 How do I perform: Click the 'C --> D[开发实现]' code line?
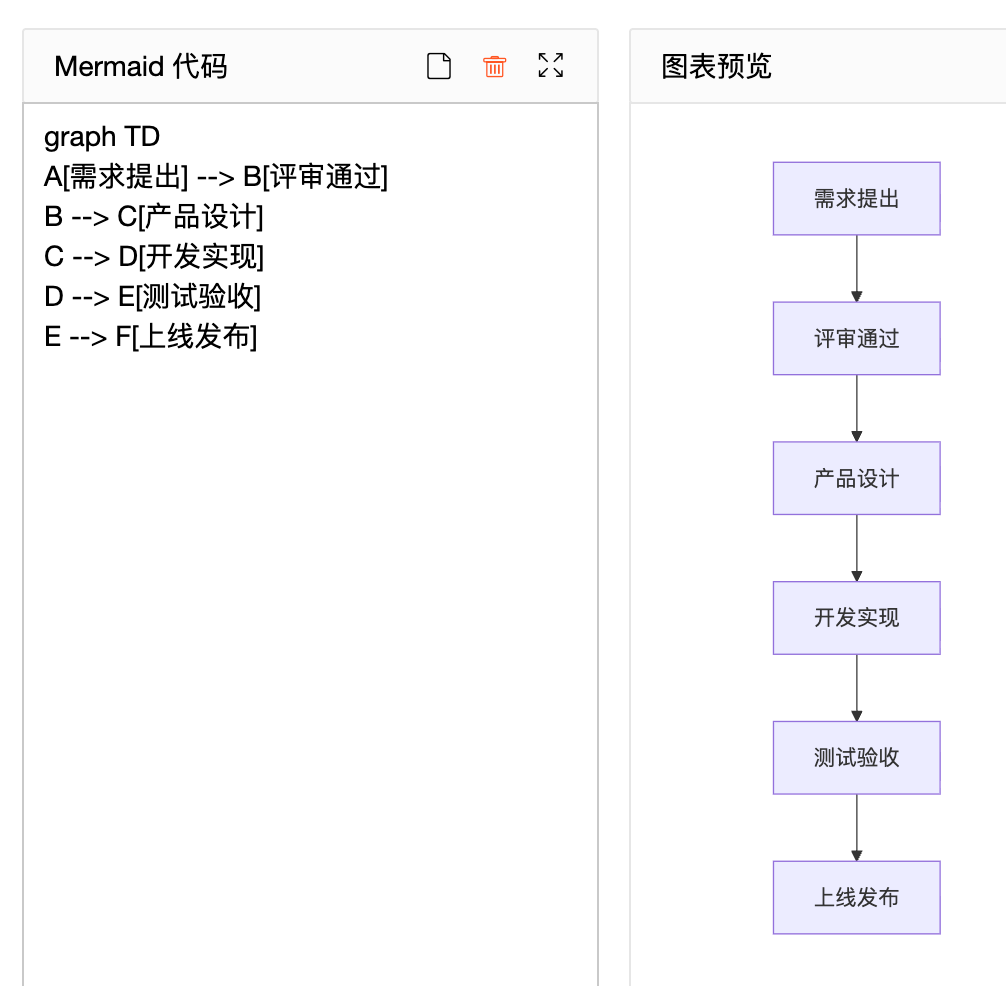(154, 257)
